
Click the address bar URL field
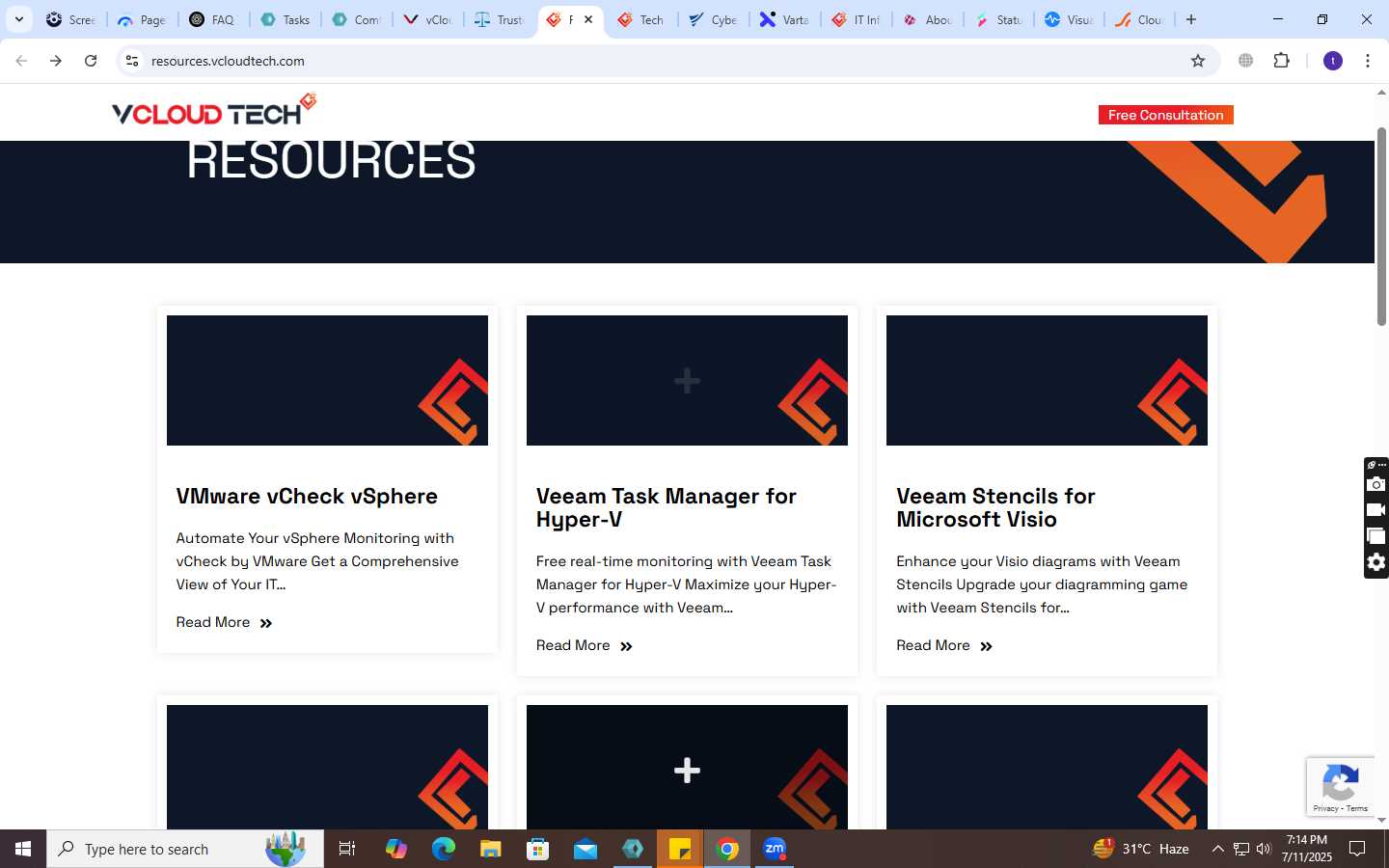click(x=666, y=61)
